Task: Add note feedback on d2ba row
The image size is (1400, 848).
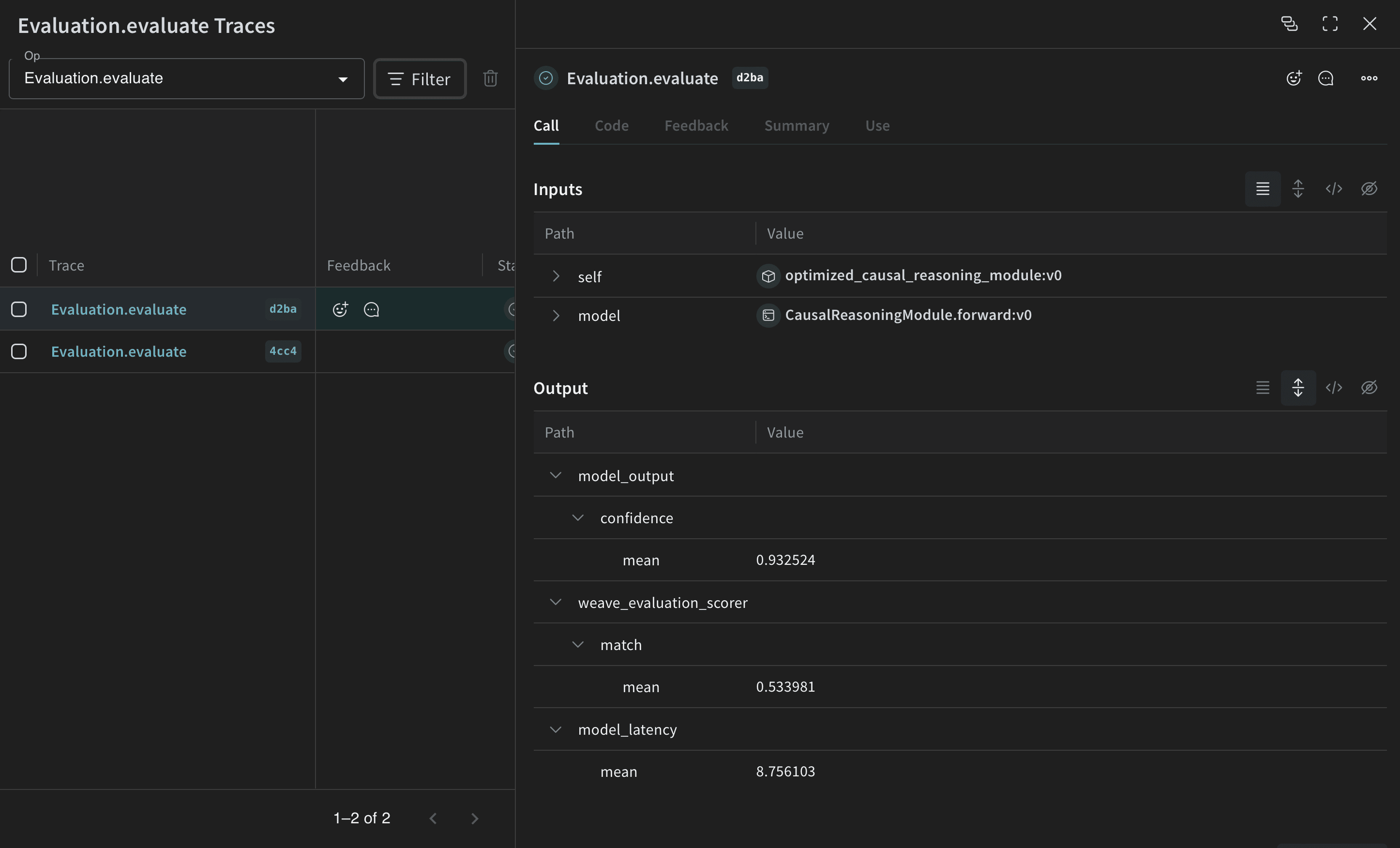Action: (x=371, y=309)
